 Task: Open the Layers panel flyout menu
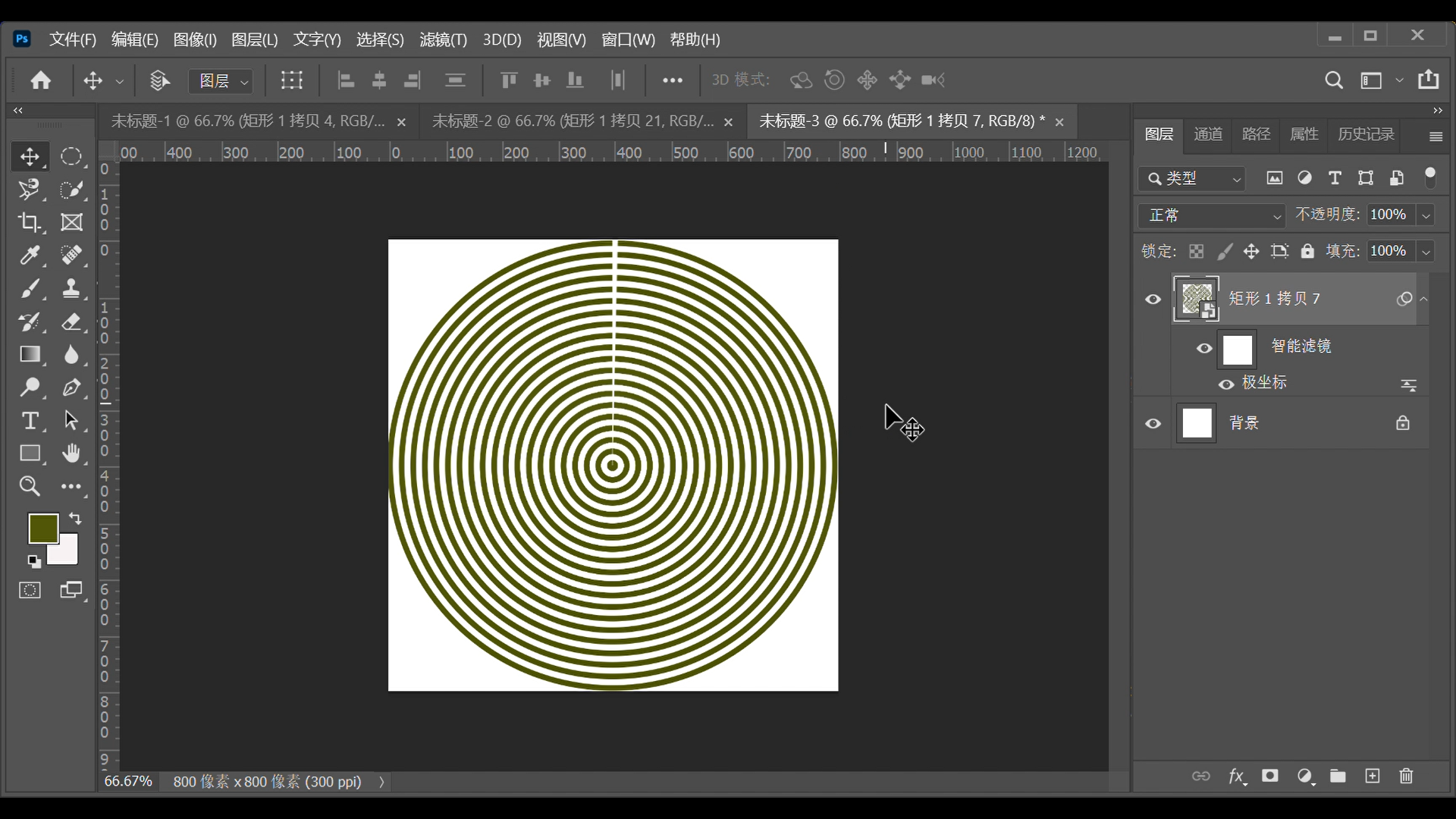point(1436,136)
